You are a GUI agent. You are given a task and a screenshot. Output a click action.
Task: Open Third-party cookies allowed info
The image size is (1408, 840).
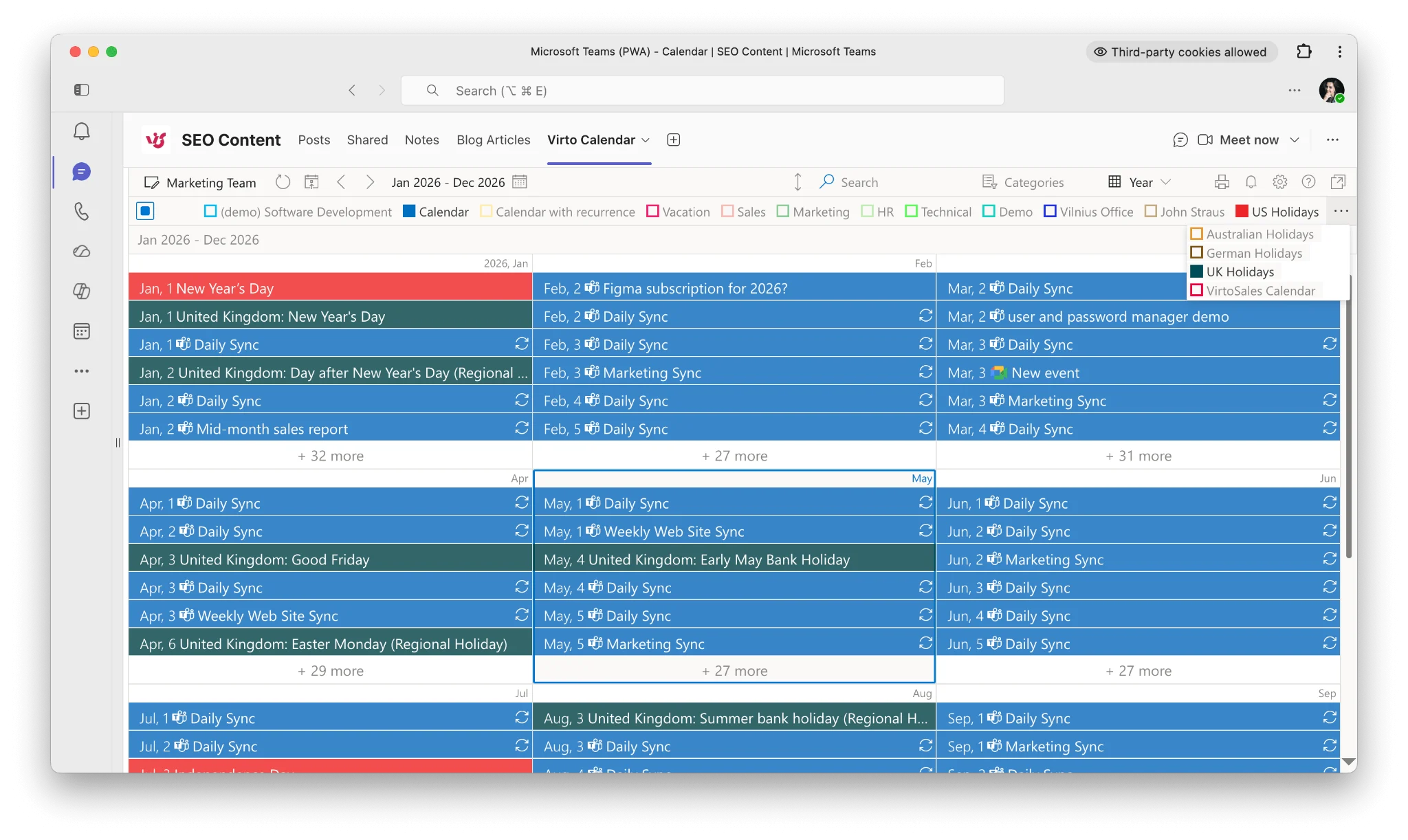[x=1181, y=52]
